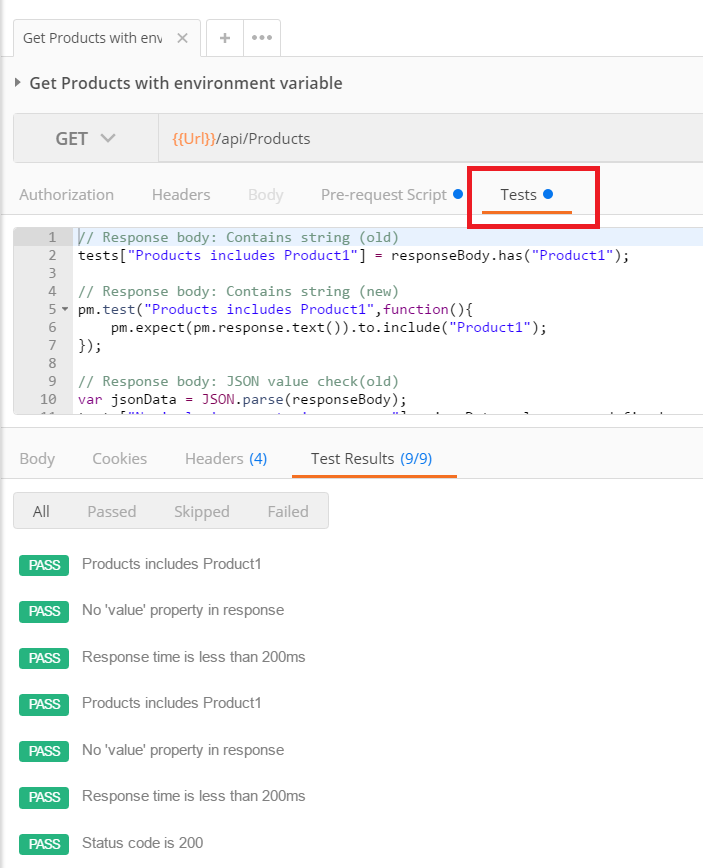Collapse the code fold arrow on line 5
The height and width of the screenshot is (868, 704).
coord(65,310)
